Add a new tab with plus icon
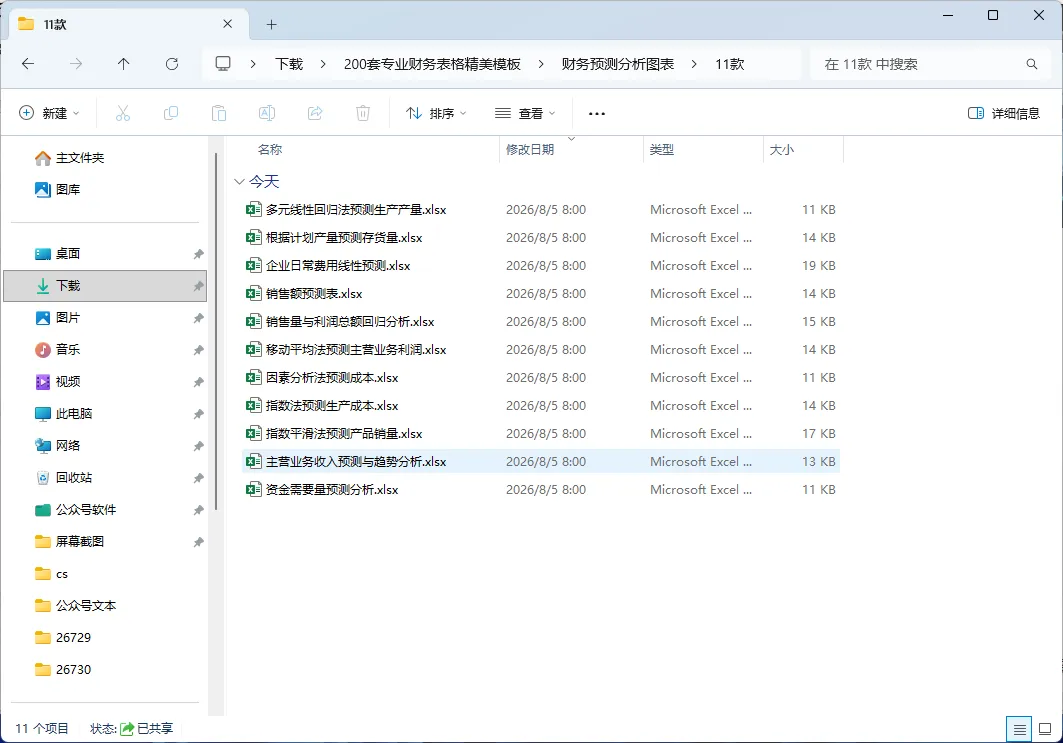Screen dimensions: 1063x743 [x=271, y=24]
